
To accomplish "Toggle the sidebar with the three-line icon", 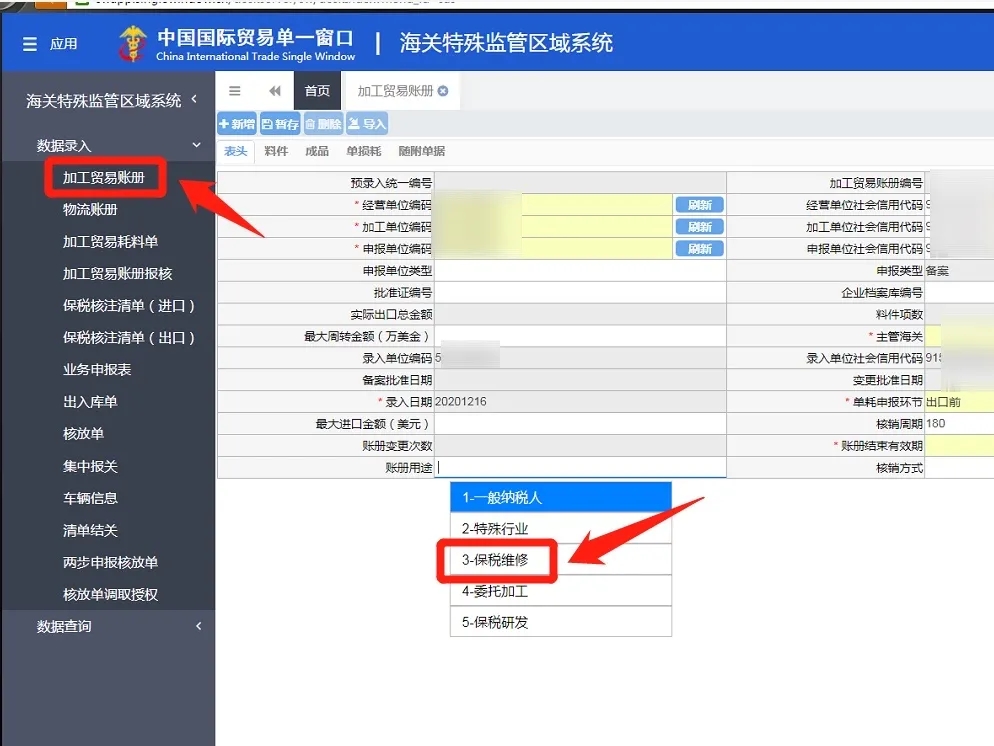I will 235,91.
